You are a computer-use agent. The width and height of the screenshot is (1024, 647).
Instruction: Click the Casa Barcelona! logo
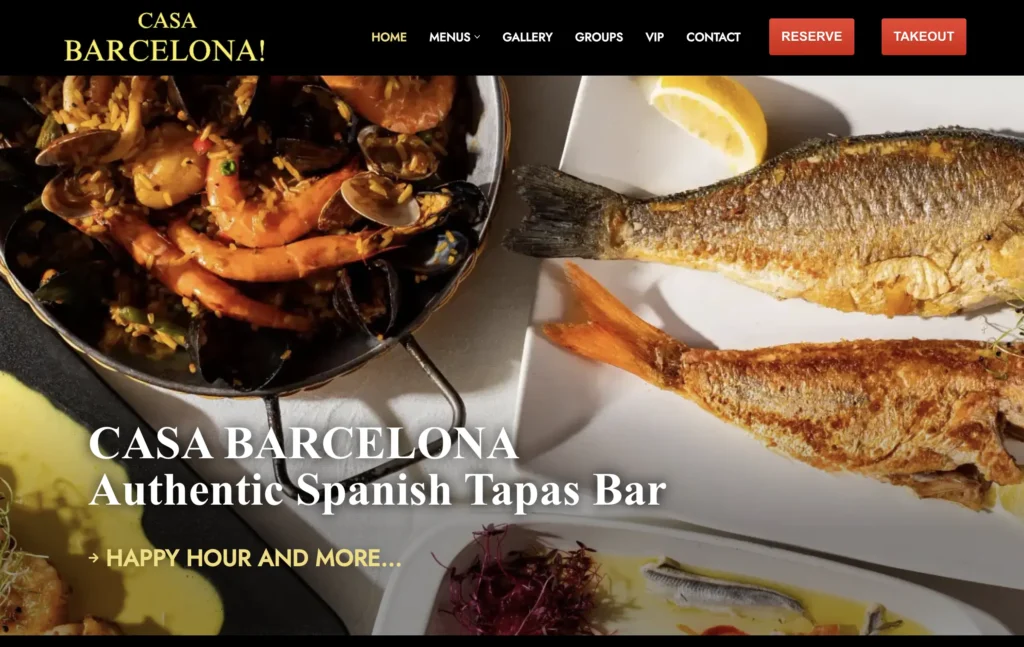tap(165, 38)
